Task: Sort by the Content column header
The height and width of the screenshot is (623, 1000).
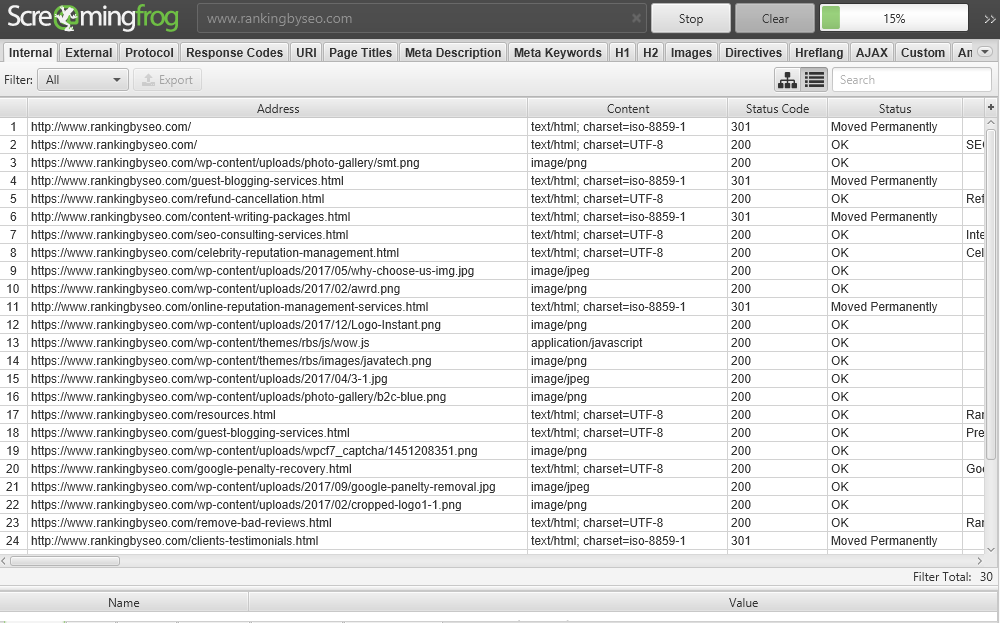Action: coord(628,108)
